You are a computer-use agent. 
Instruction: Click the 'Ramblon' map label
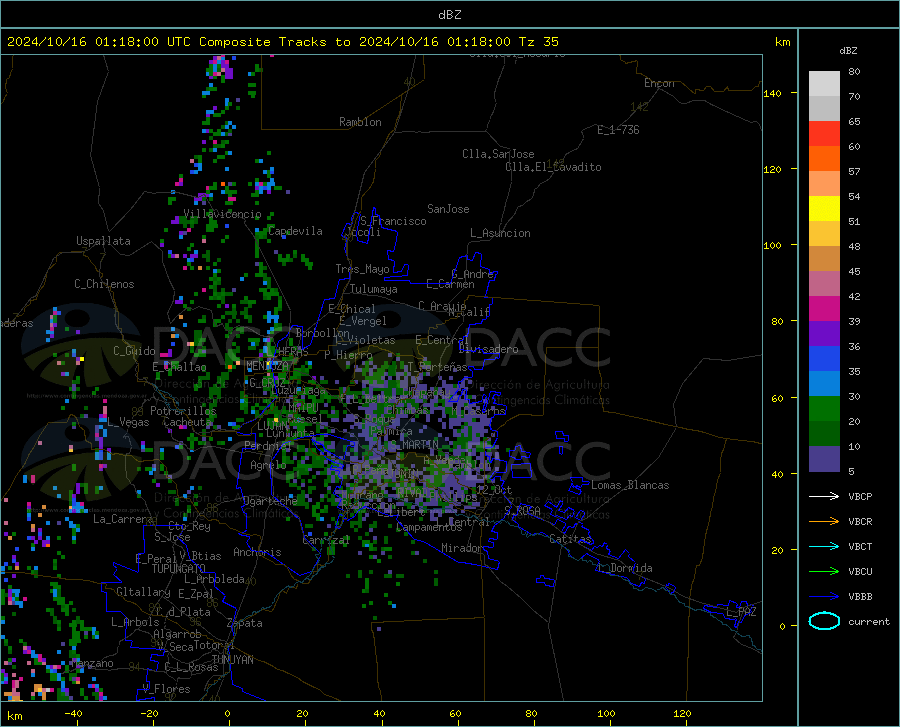click(360, 122)
